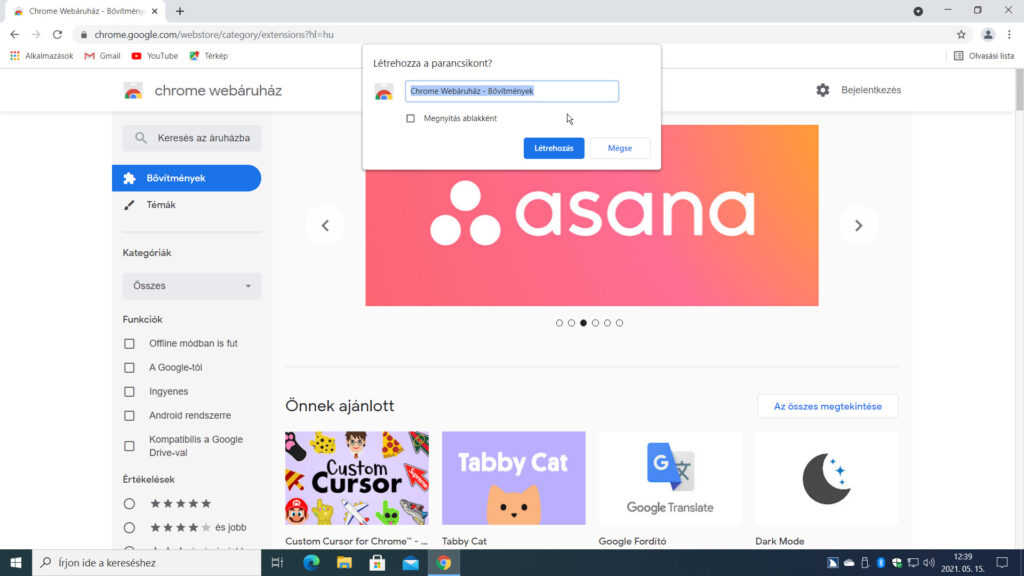Viewport: 1024px width, 576px height.
Task: Click the web store settings gear icon
Action: click(822, 90)
